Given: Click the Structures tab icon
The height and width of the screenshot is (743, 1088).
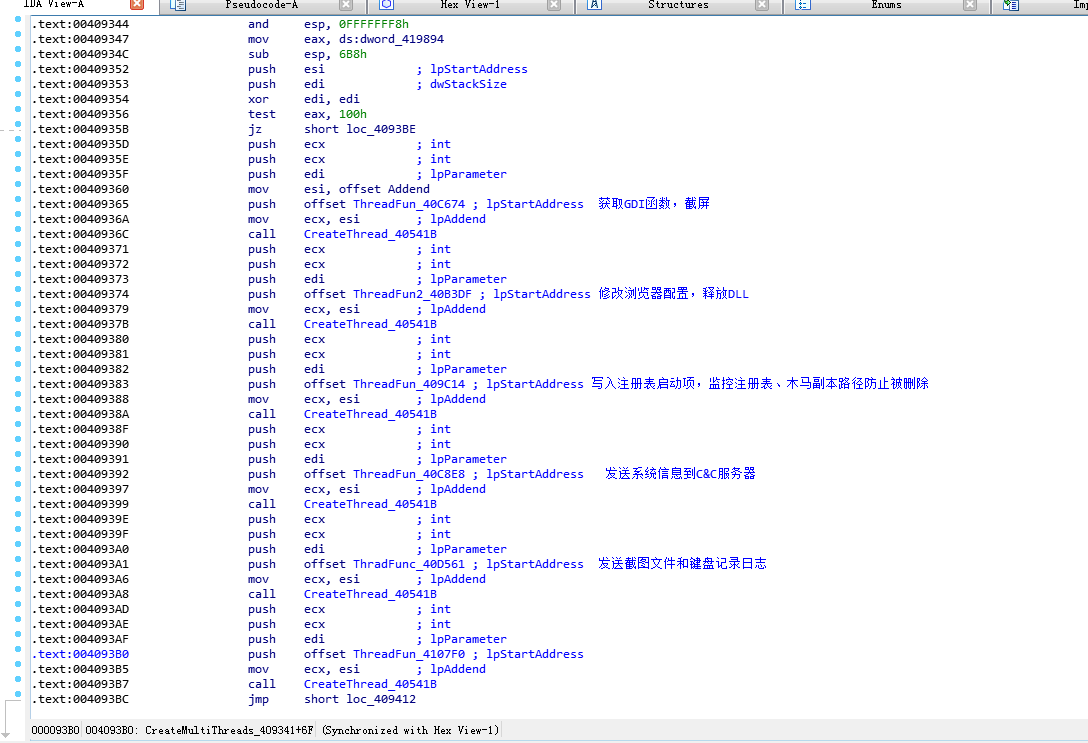Looking at the screenshot, I should (x=594, y=5).
